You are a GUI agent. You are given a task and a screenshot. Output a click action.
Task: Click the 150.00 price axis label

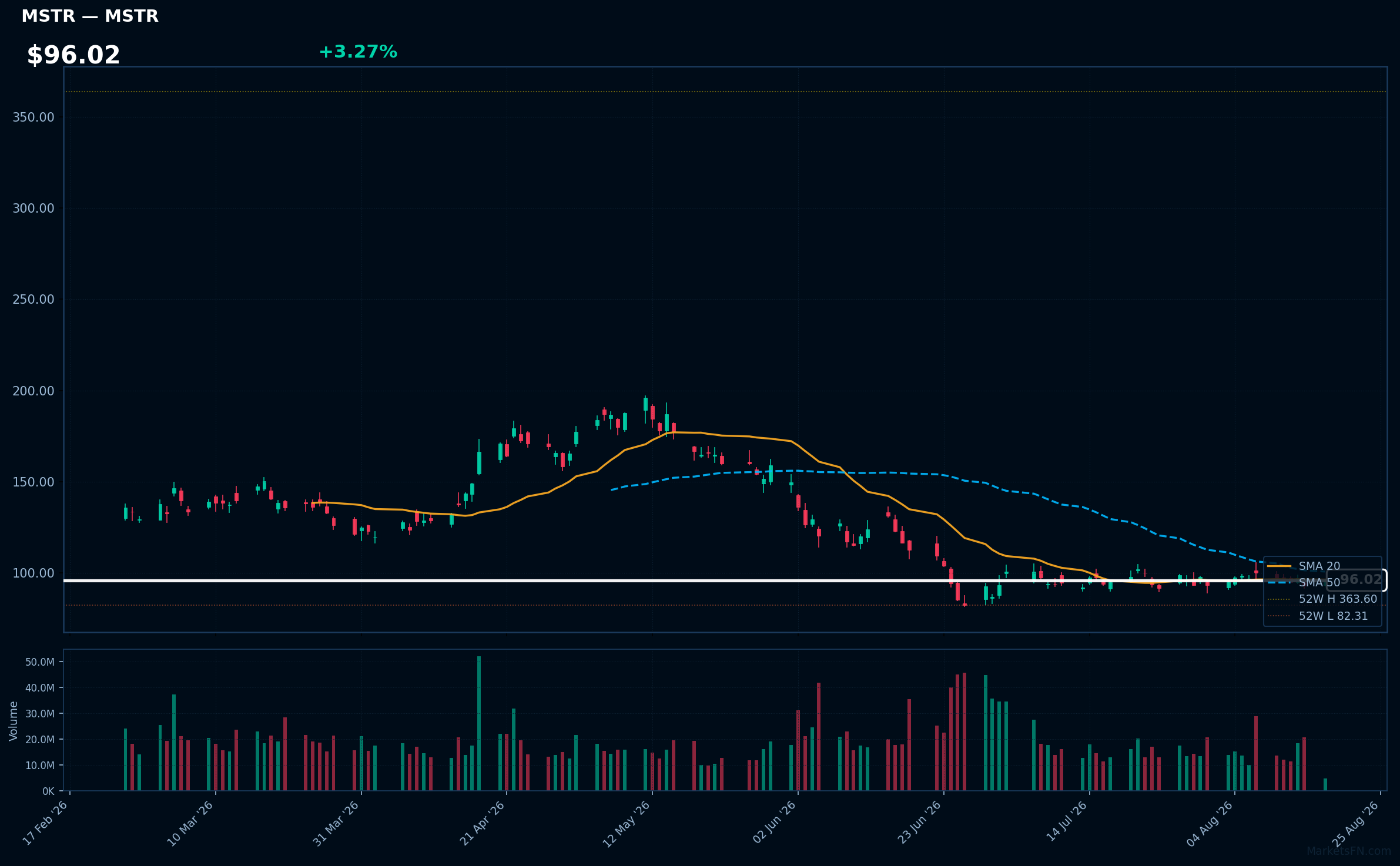[34, 482]
